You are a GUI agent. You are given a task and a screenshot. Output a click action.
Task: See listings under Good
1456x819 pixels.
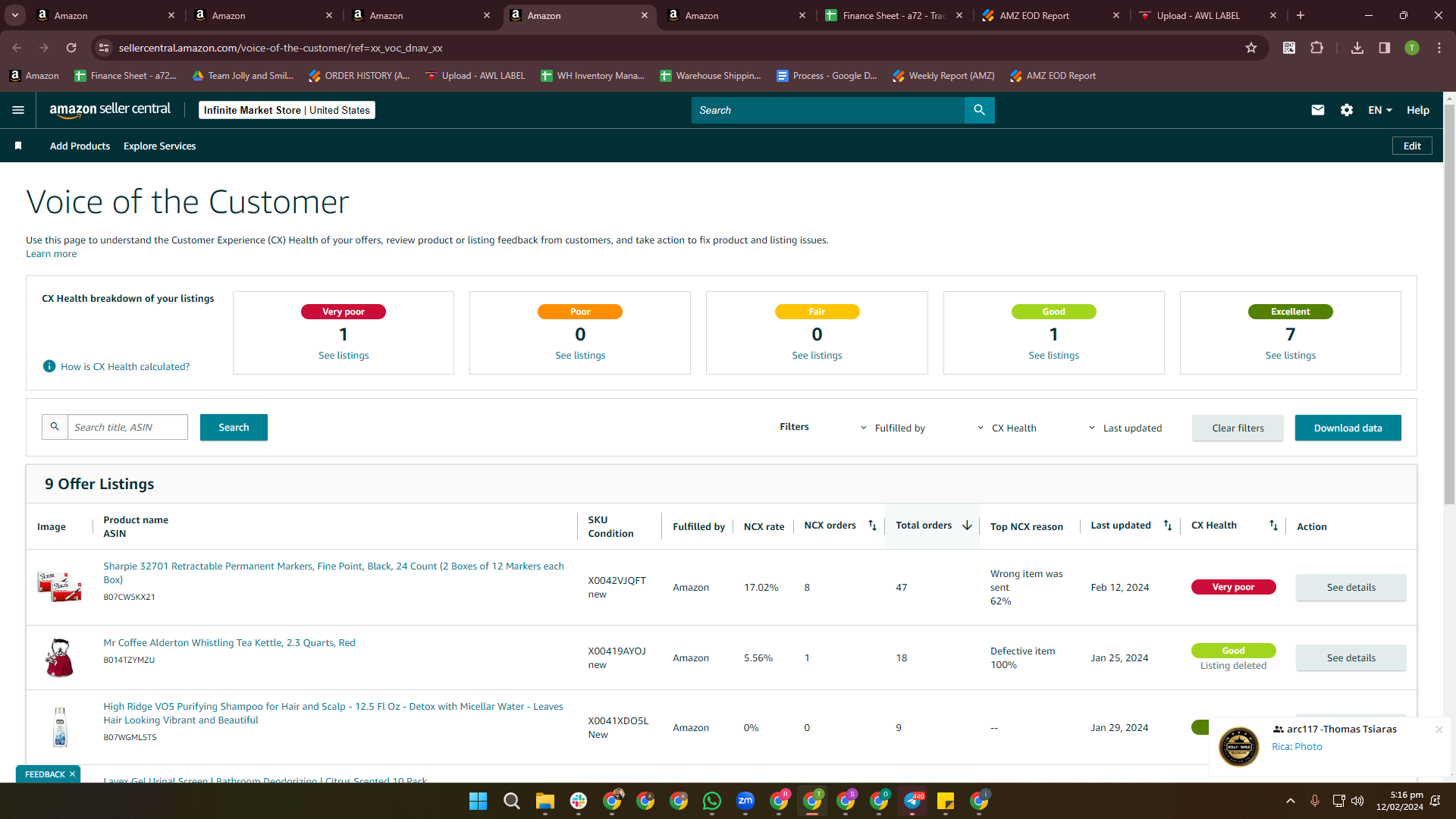pos(1053,355)
